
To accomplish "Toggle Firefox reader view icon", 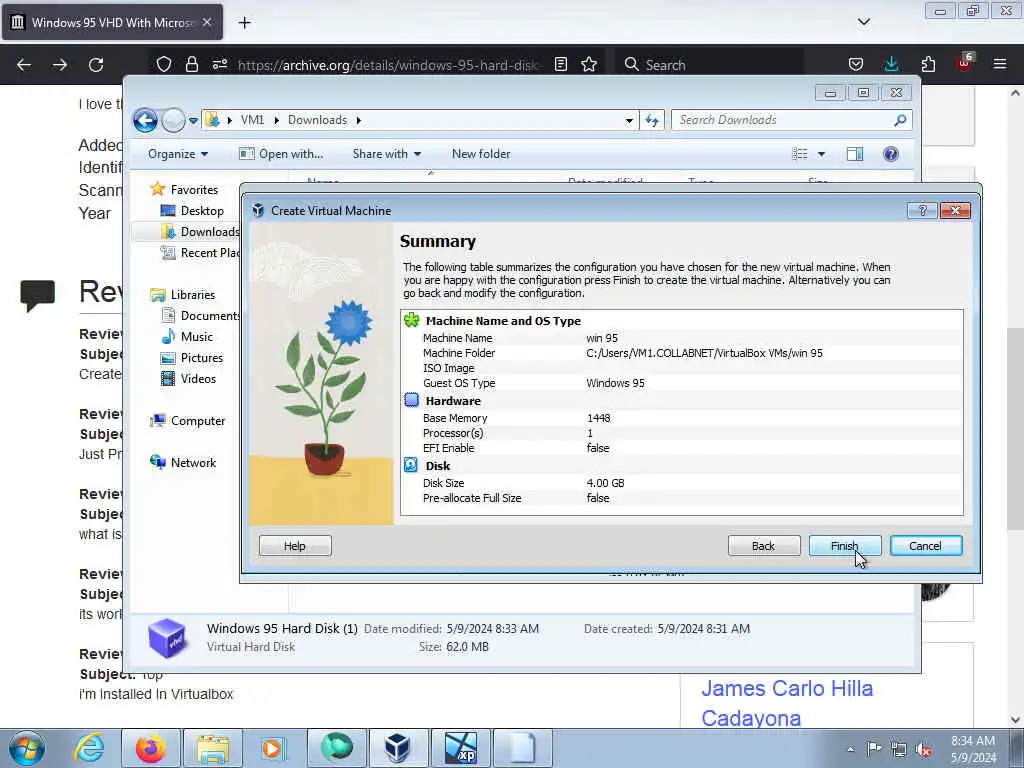I will pyautogui.click(x=560, y=64).
